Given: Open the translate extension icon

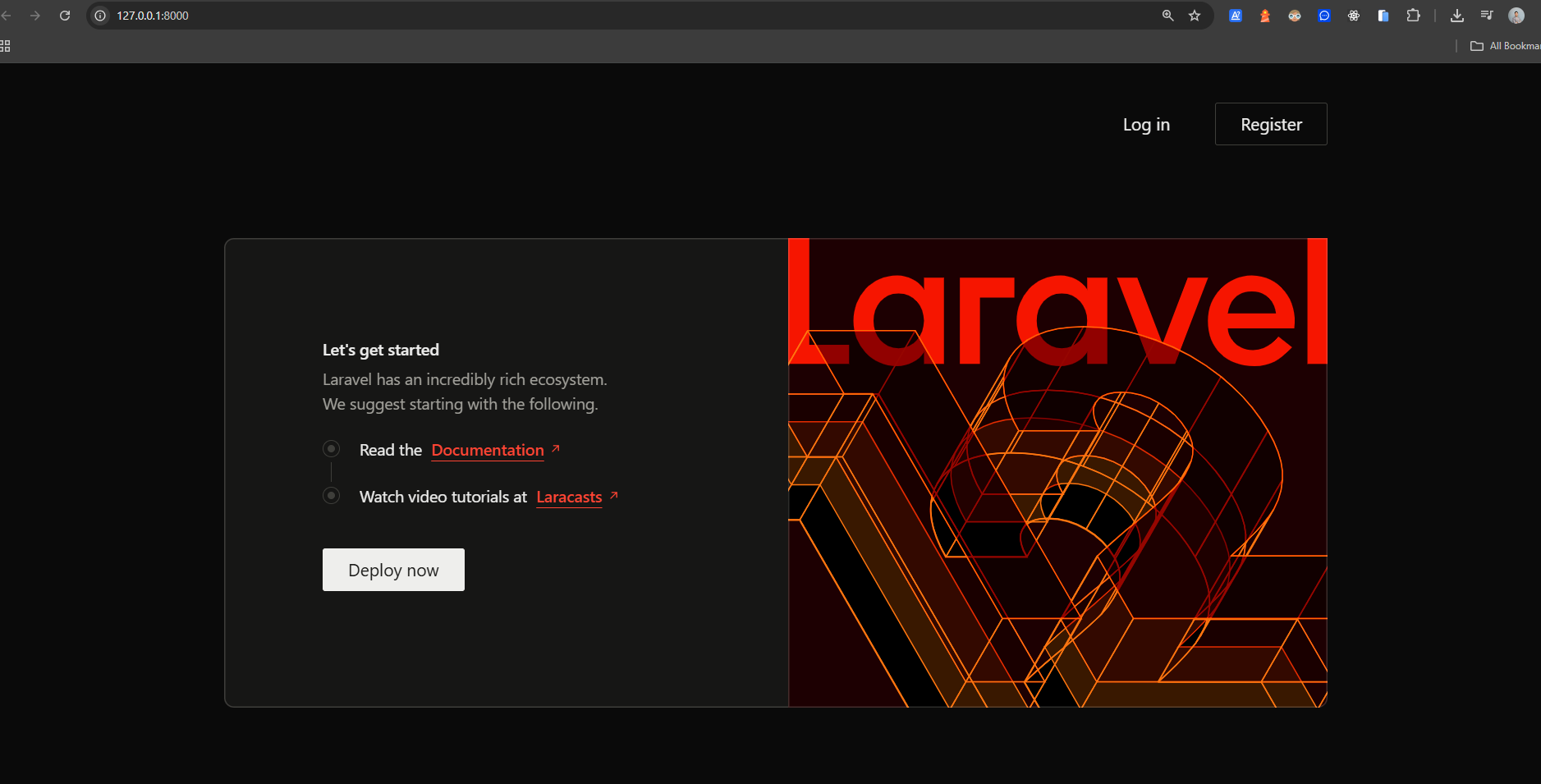Looking at the screenshot, I should coord(1236,16).
